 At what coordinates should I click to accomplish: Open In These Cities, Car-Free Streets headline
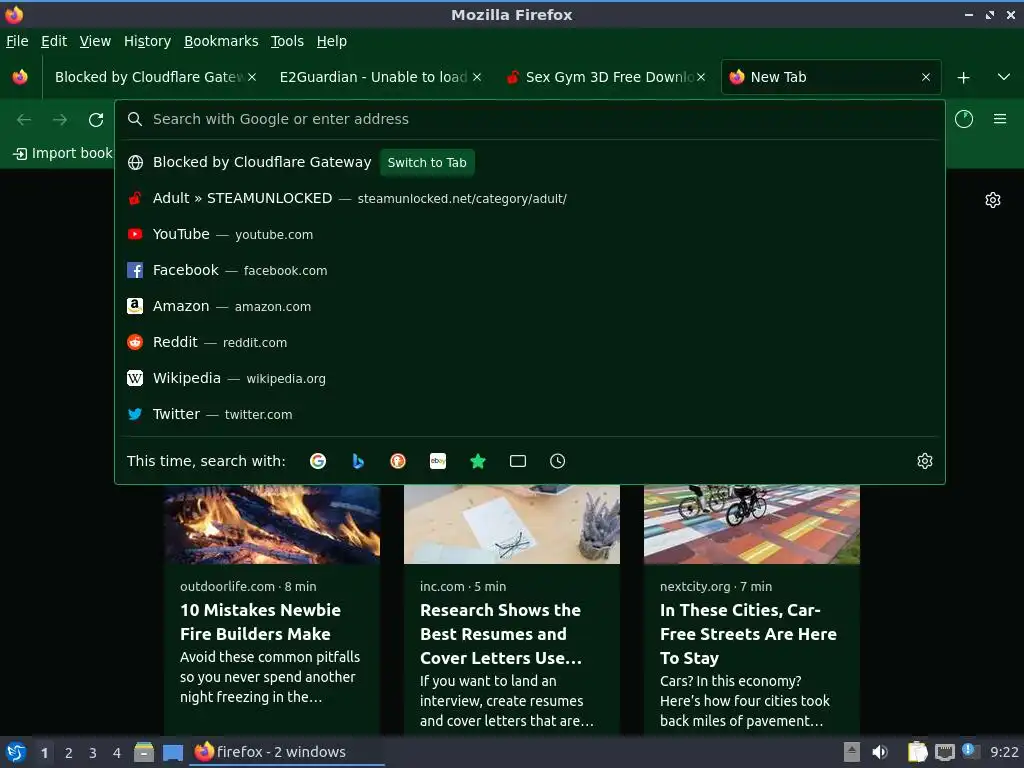(x=748, y=633)
